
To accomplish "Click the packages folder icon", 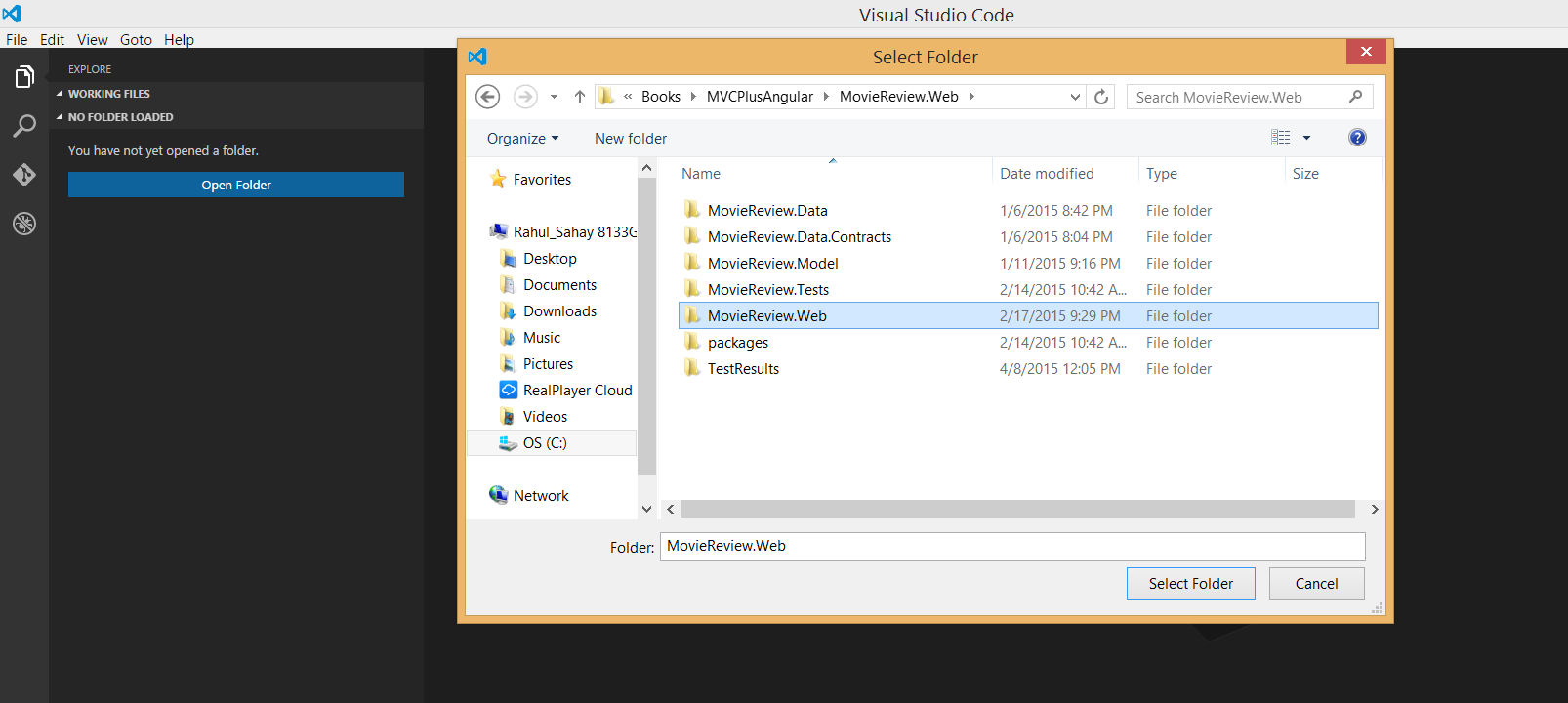I will pos(692,342).
